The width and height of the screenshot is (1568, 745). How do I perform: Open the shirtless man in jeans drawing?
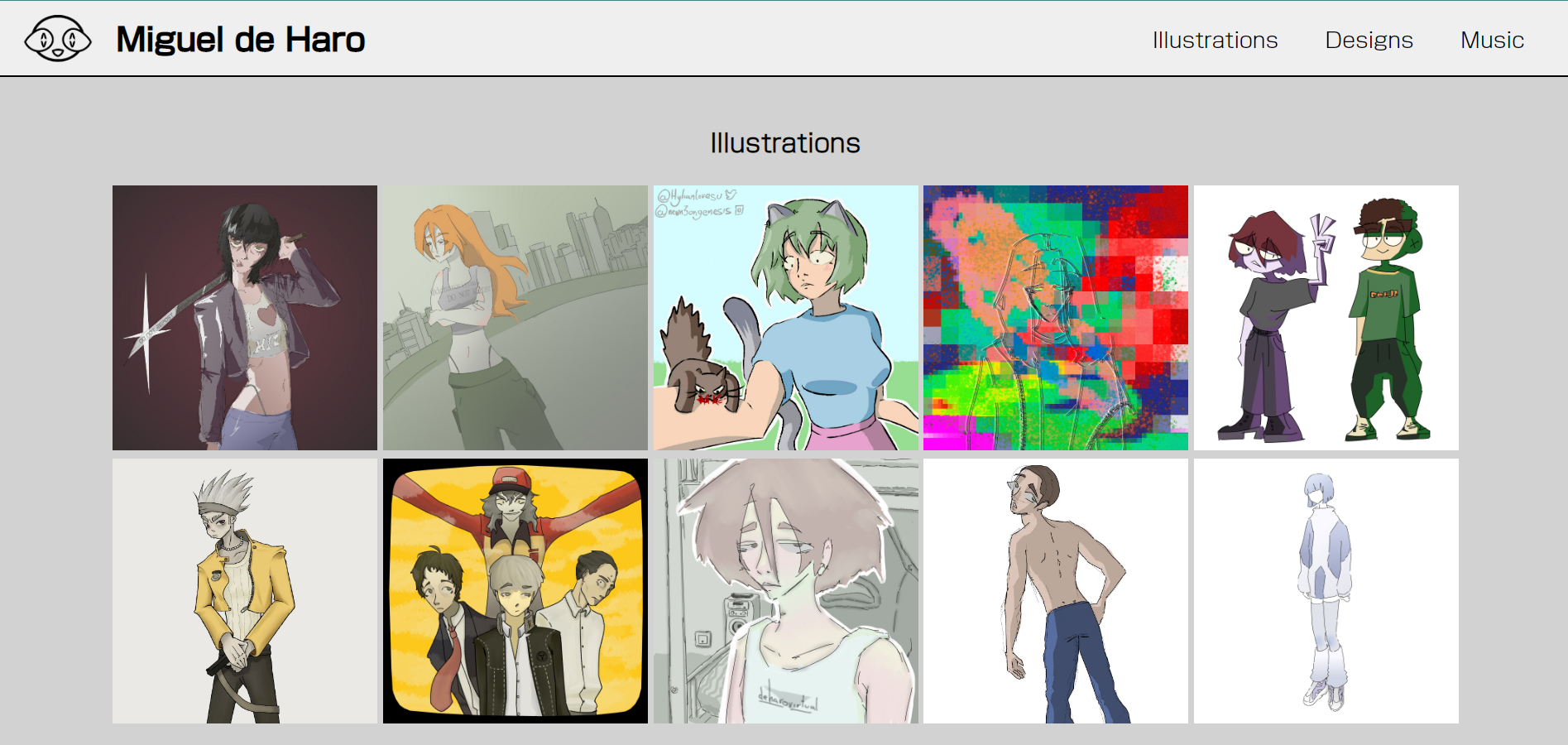pos(1055,591)
